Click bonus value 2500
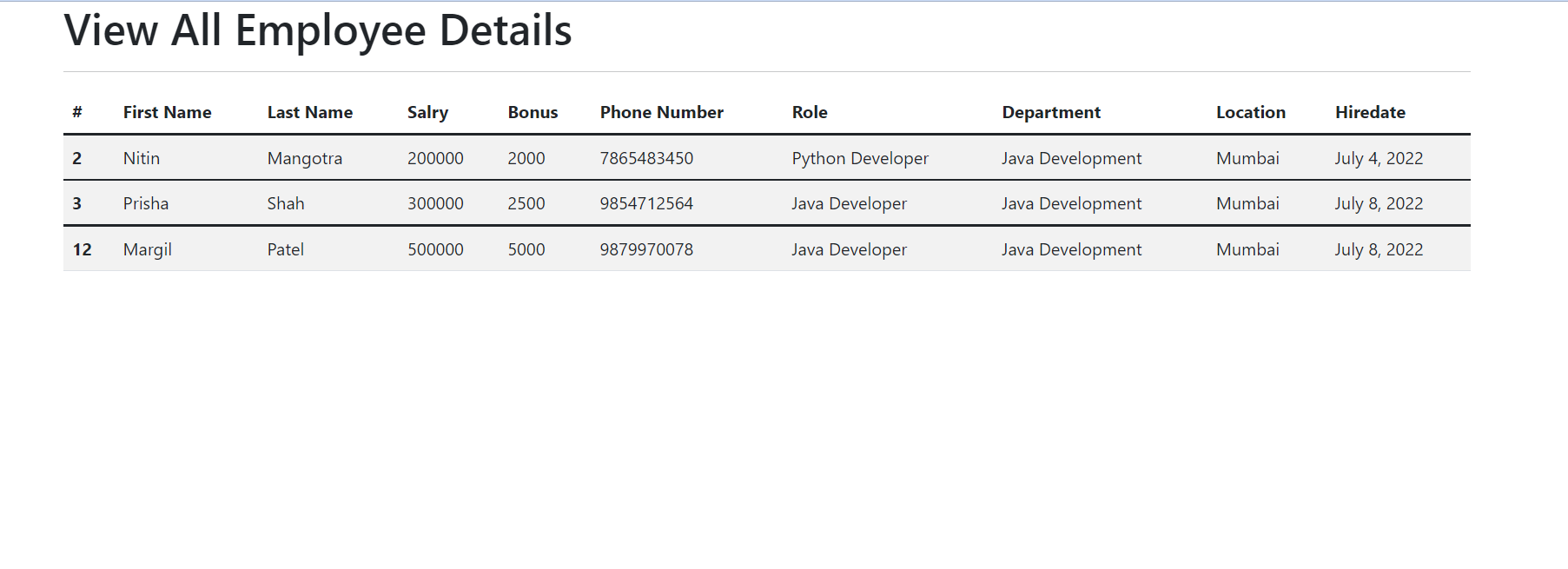Screen dimensions: 1568x569 (x=526, y=203)
